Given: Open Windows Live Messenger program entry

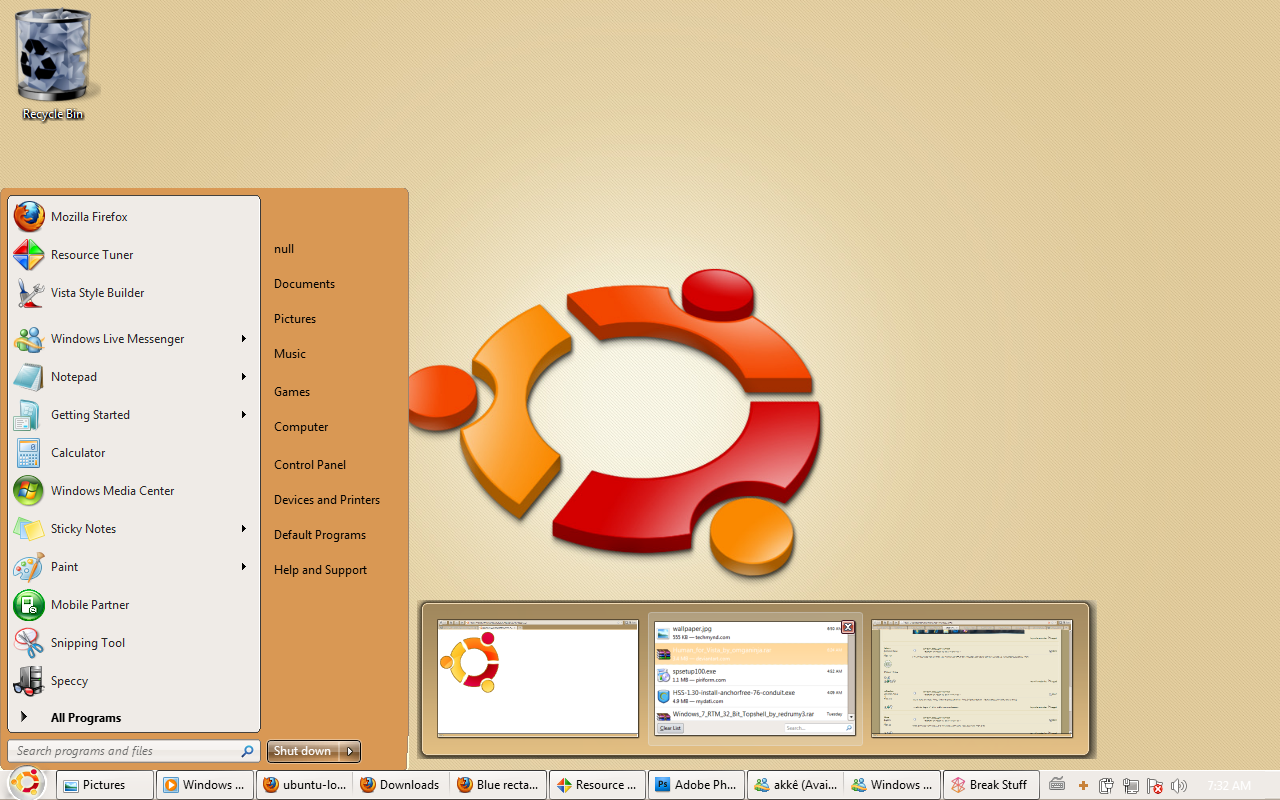Looking at the screenshot, I should point(134,339).
